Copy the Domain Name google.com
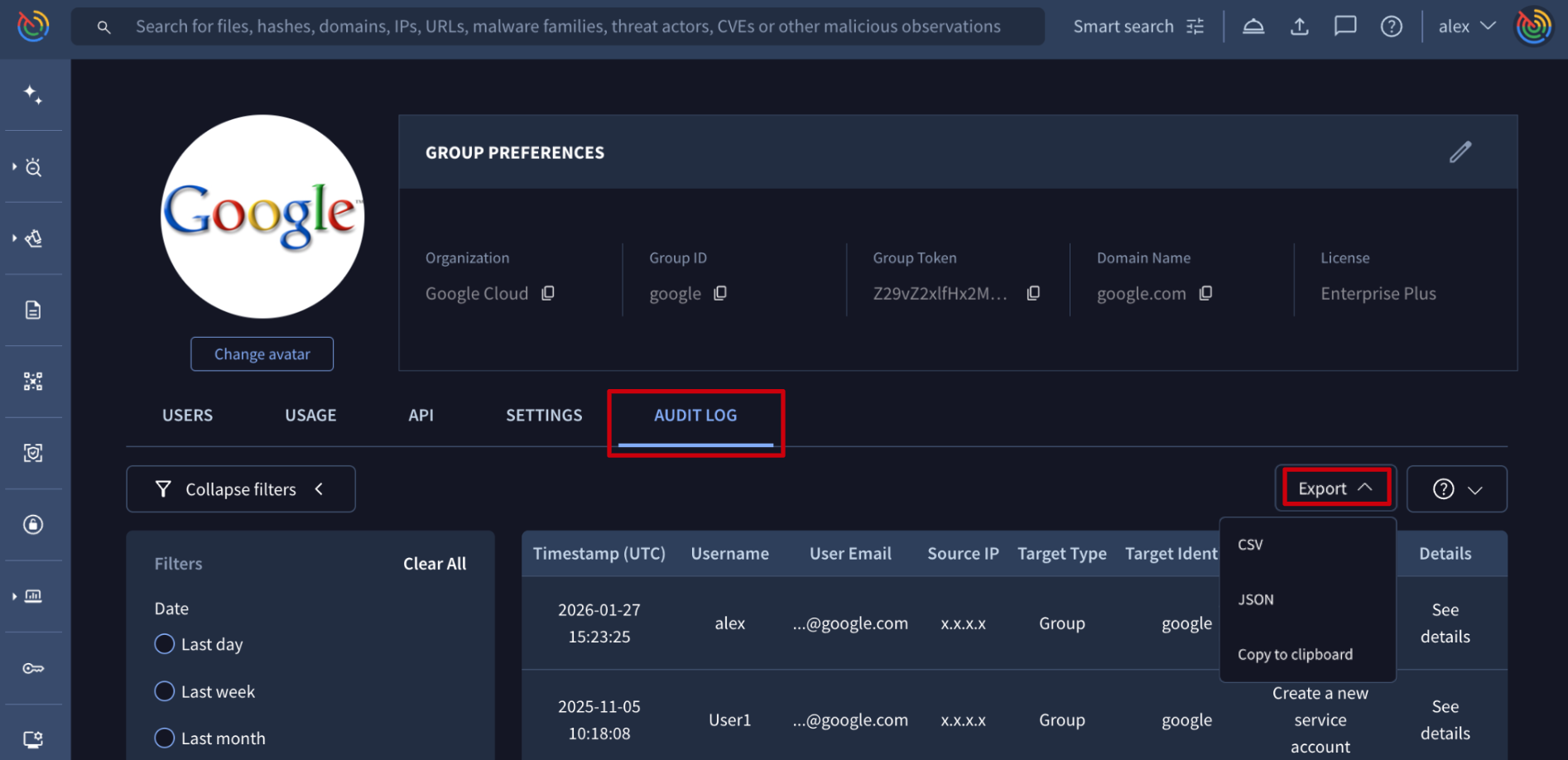Image resolution: width=1568 pixels, height=760 pixels. pos(1205,293)
